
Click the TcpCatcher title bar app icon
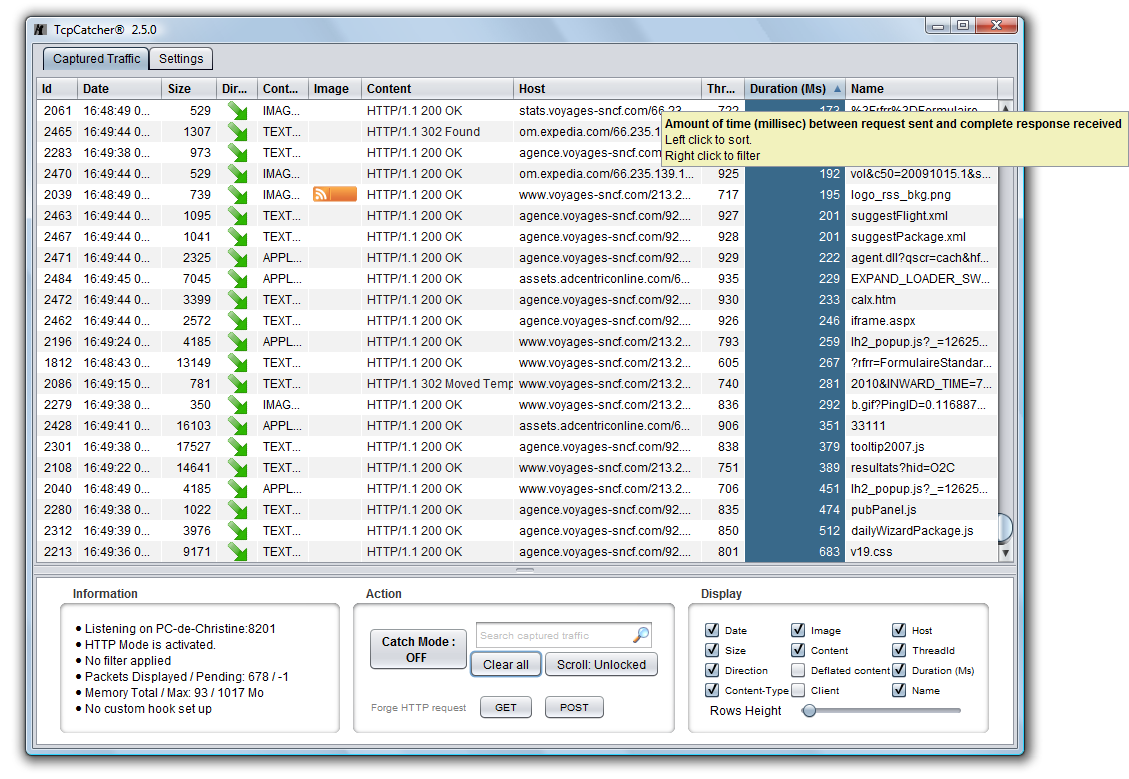pyautogui.click(x=40, y=29)
